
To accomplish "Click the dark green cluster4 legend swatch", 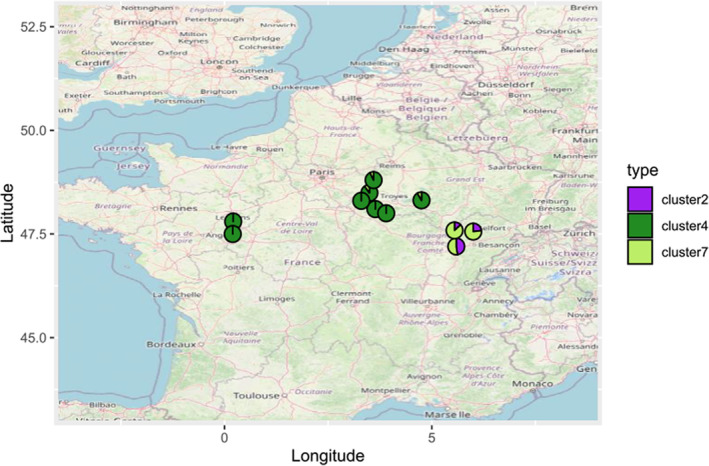I will 640,223.
